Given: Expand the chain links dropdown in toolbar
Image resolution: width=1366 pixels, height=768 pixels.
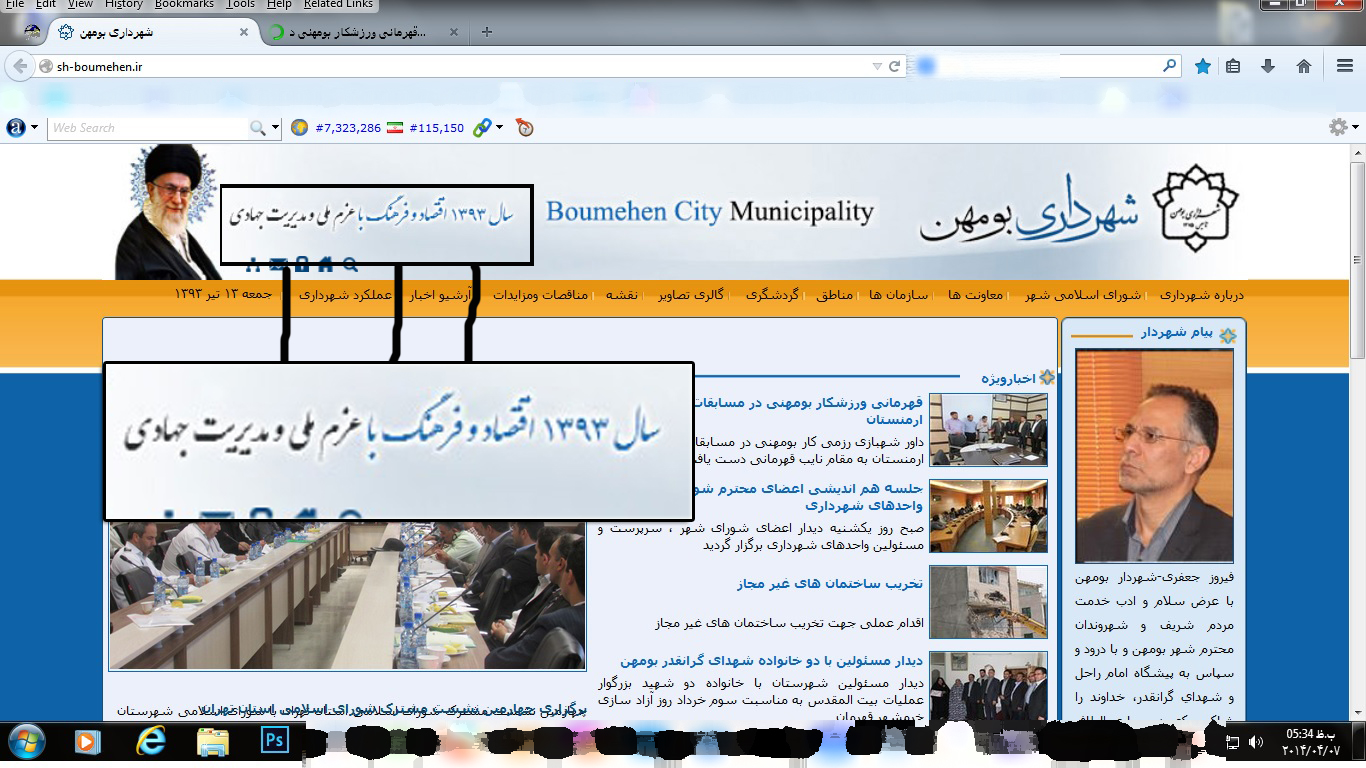Looking at the screenshot, I should tap(498, 128).
